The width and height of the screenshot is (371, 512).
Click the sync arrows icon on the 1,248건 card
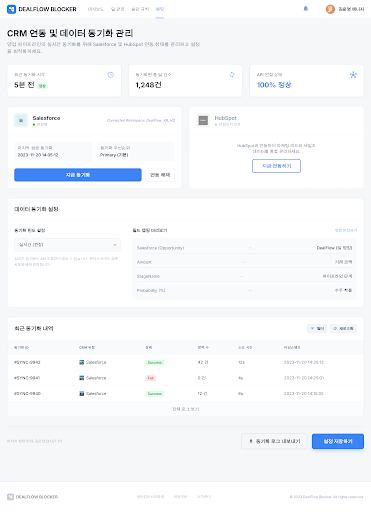pos(232,75)
